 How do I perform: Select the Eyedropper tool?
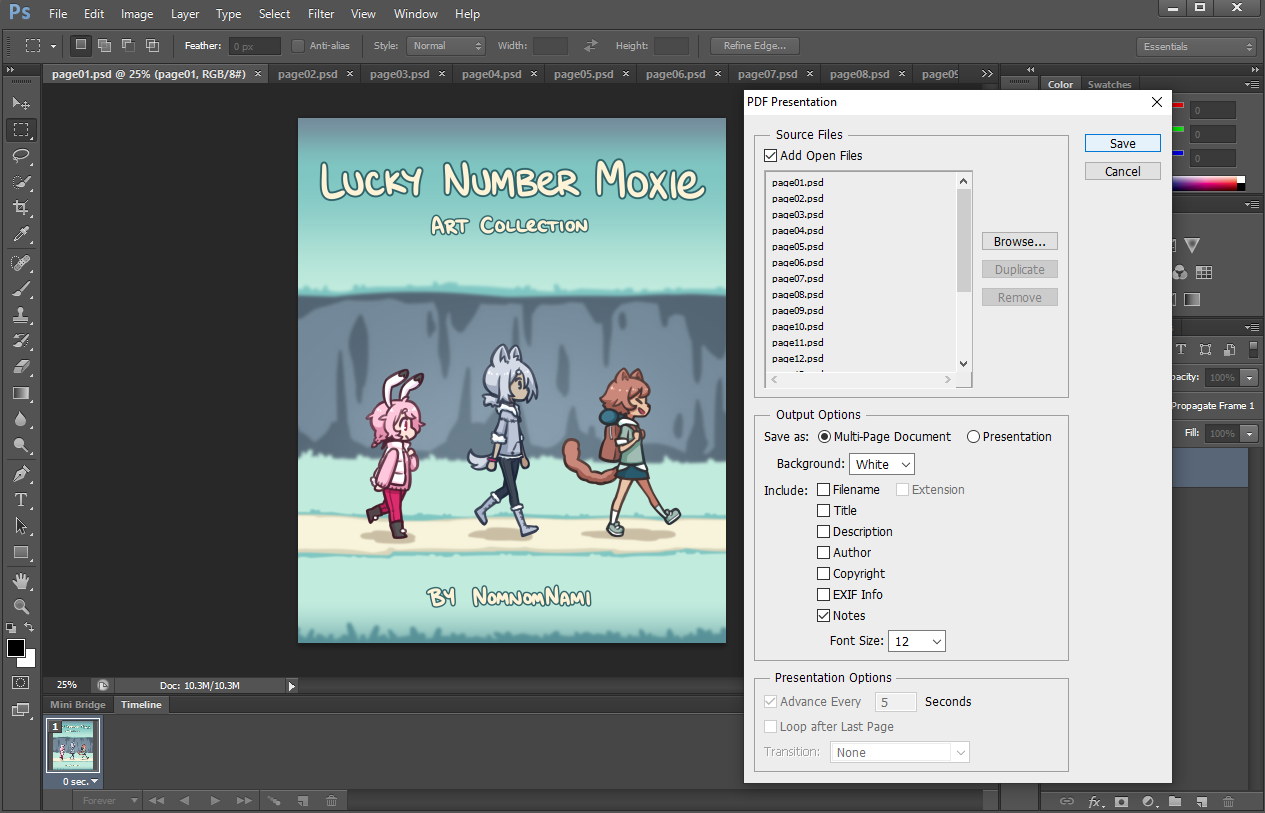click(21, 234)
